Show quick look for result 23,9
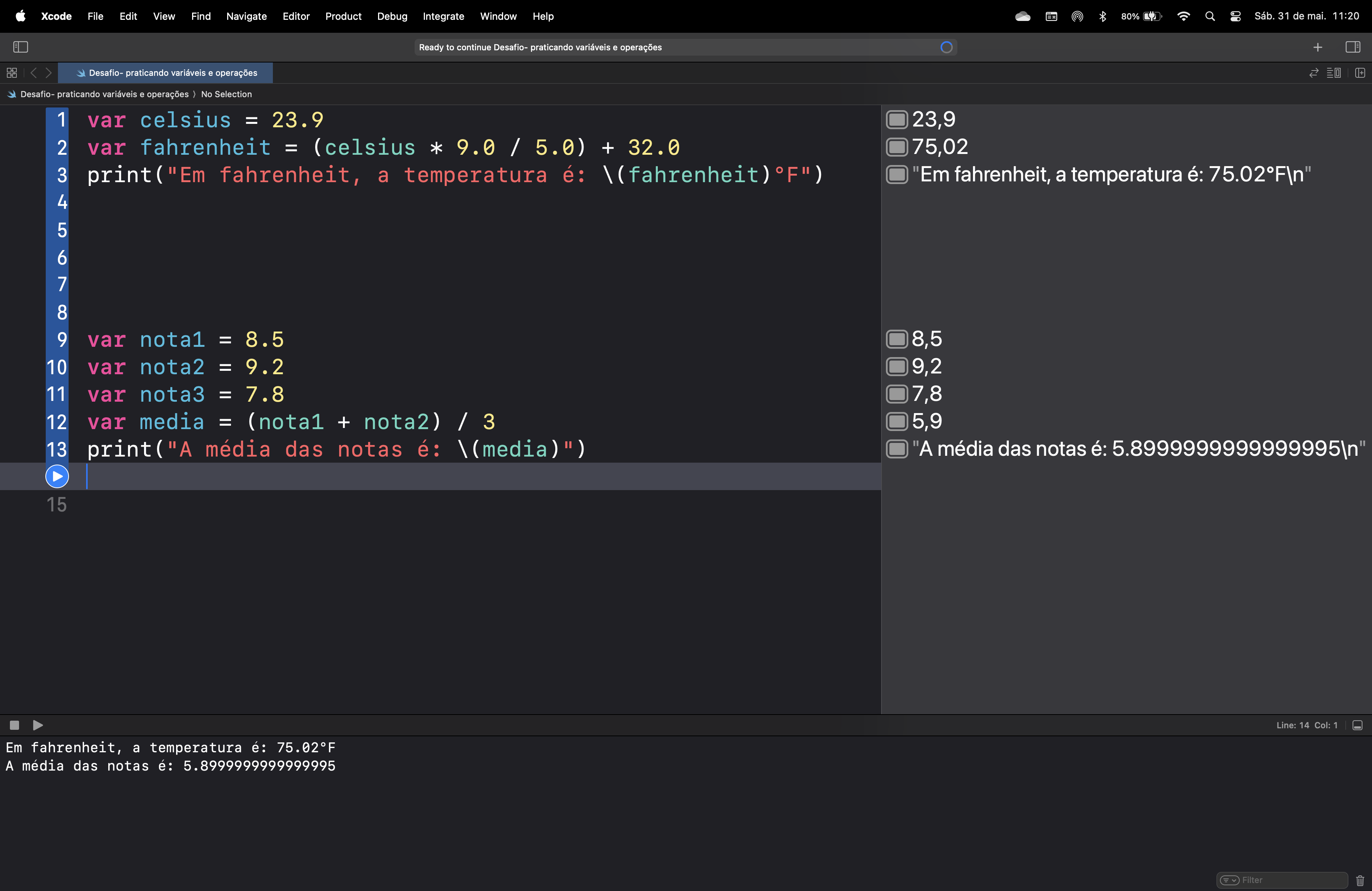The width and height of the screenshot is (1372, 891). pos(896,119)
